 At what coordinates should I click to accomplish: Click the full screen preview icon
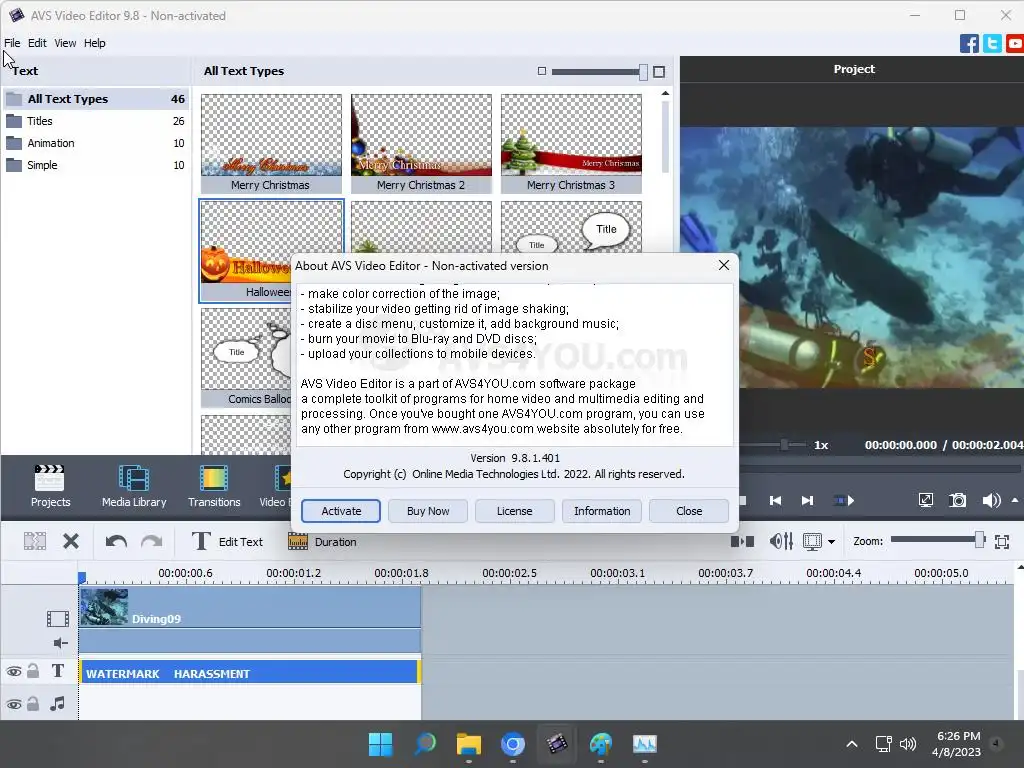[925, 500]
